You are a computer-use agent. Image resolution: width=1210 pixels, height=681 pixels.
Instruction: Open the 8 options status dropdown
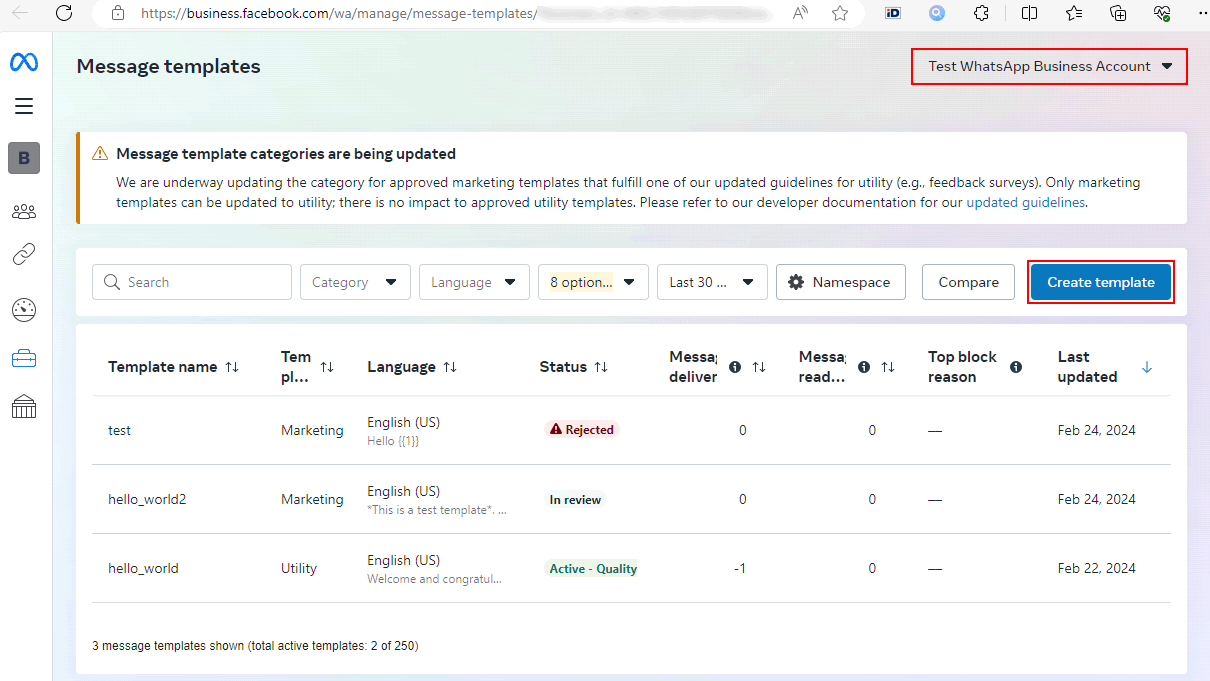pyautogui.click(x=593, y=282)
